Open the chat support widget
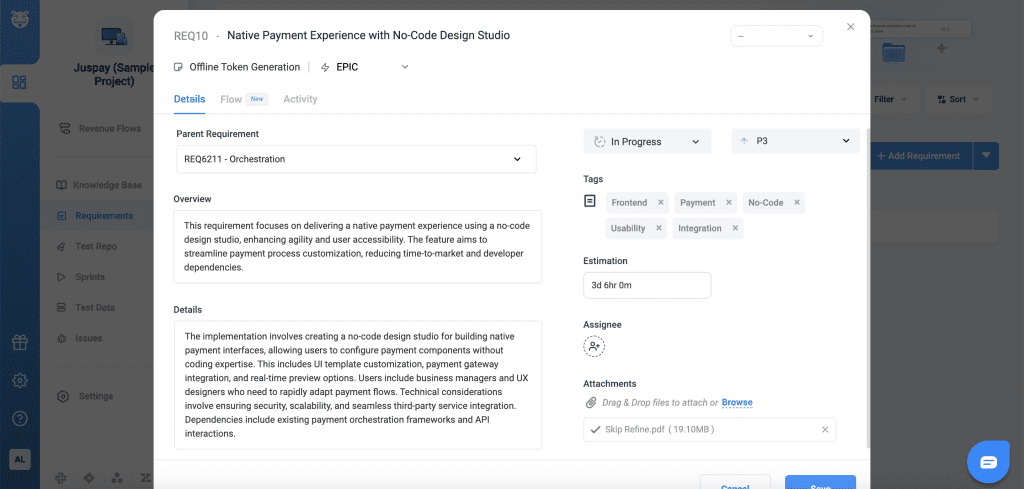 coord(988,461)
